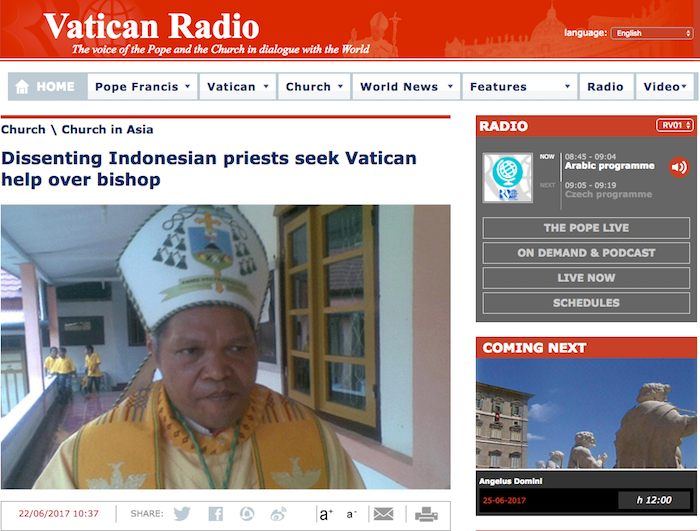The height and width of the screenshot is (531, 700).
Task: Email this article via envelope icon
Action: [x=383, y=514]
